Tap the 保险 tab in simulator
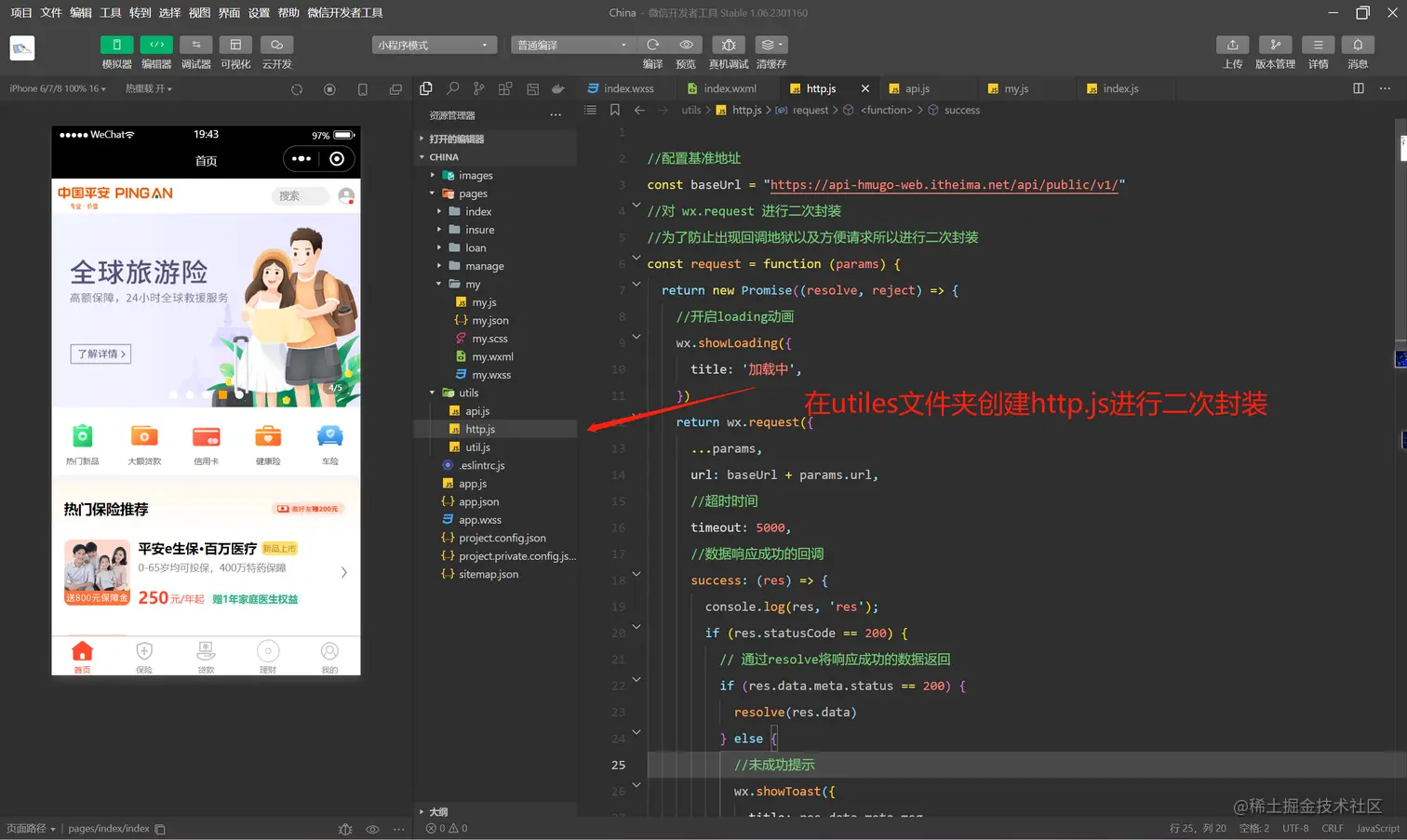Screen dimensions: 1407x840 point(144,657)
